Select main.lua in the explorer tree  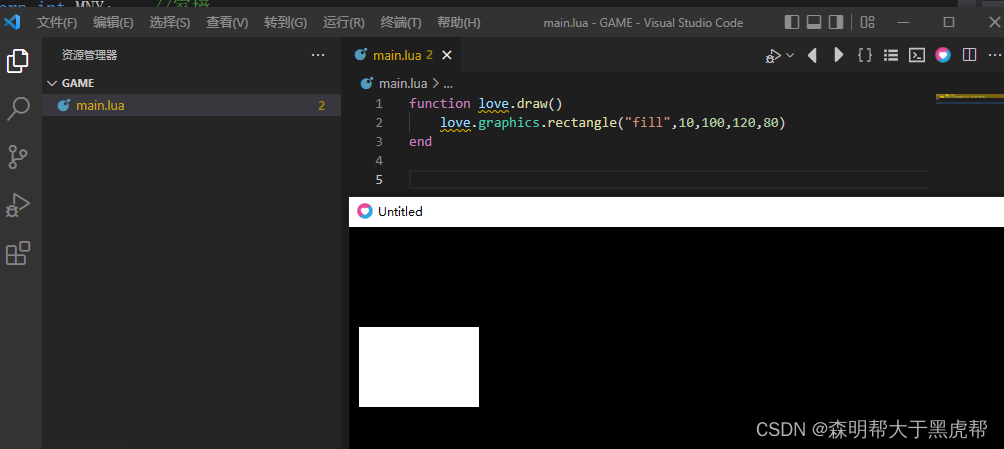[100, 105]
